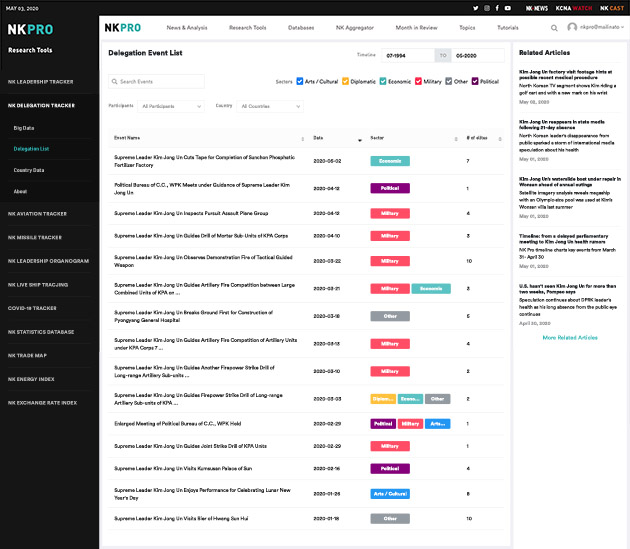Open the All Participants dropdown
The width and height of the screenshot is (630, 549).
point(171,106)
